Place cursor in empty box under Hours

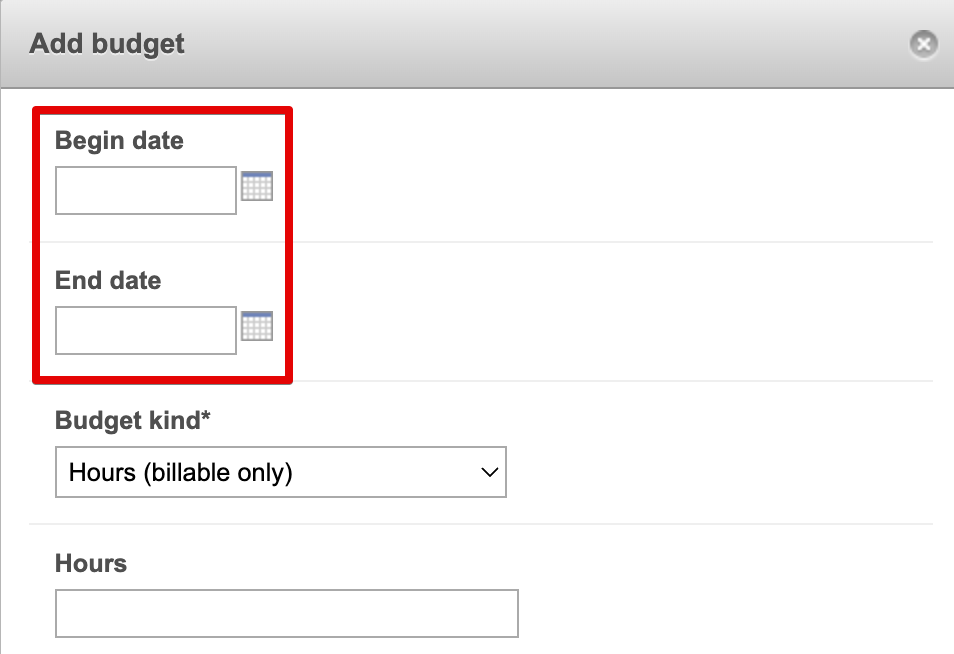pyautogui.click(x=287, y=613)
